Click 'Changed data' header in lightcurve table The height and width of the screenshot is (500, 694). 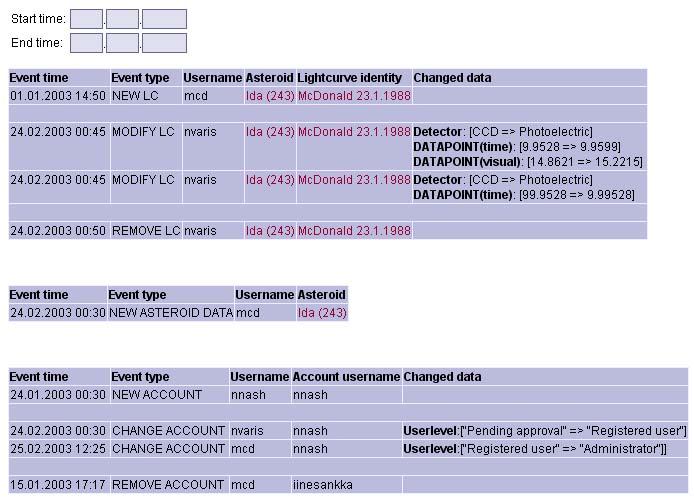click(452, 78)
